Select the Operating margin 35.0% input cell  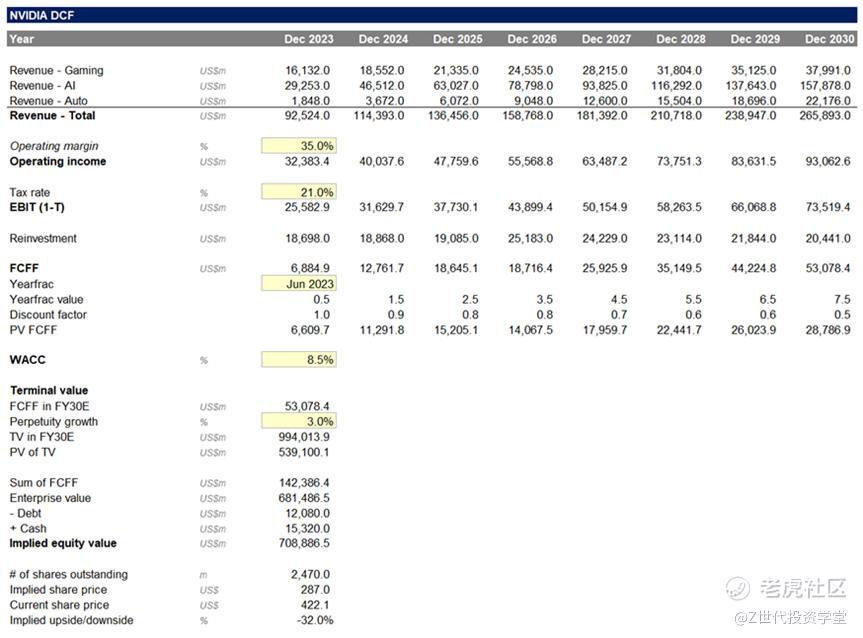298,146
